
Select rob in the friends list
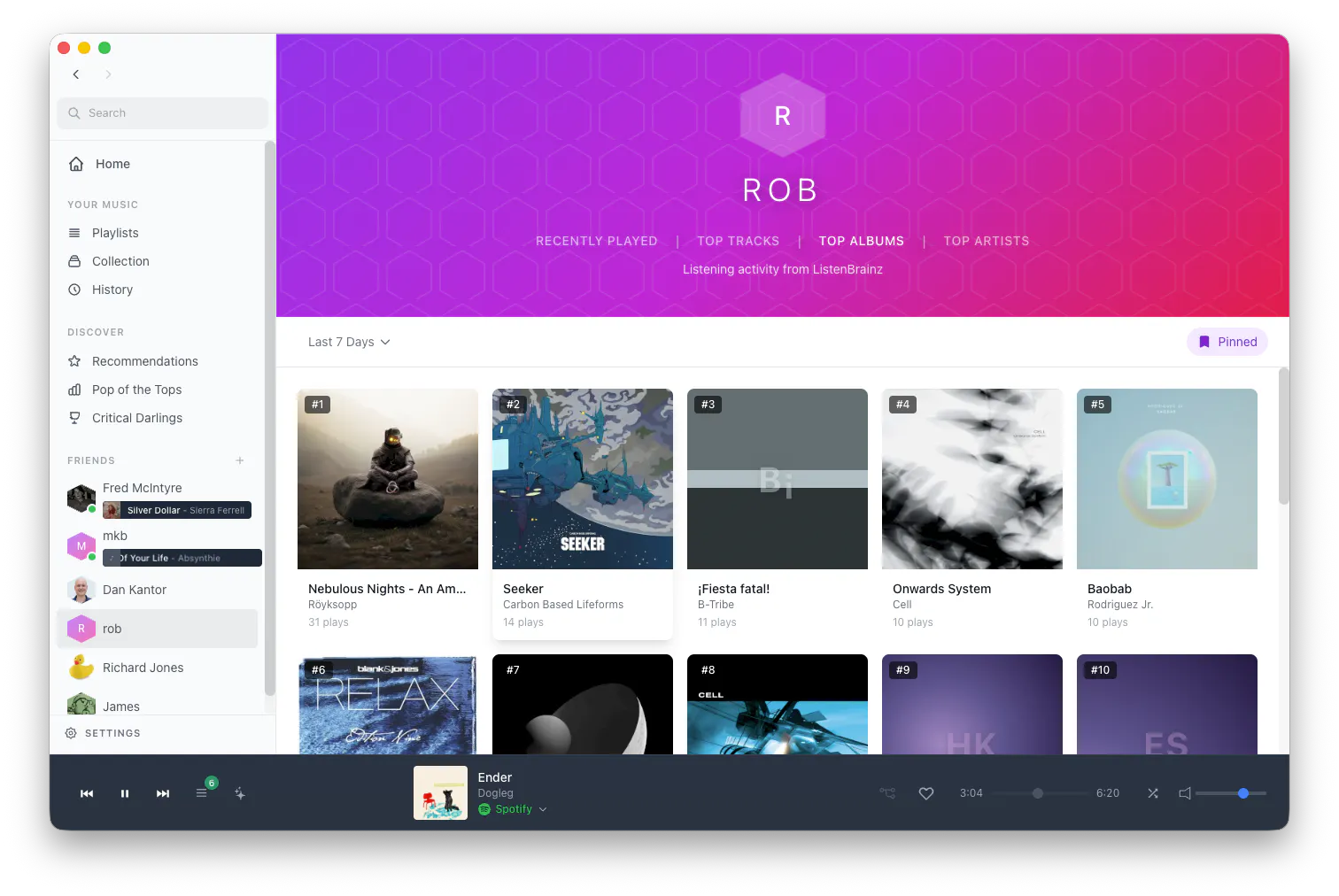[158, 629]
